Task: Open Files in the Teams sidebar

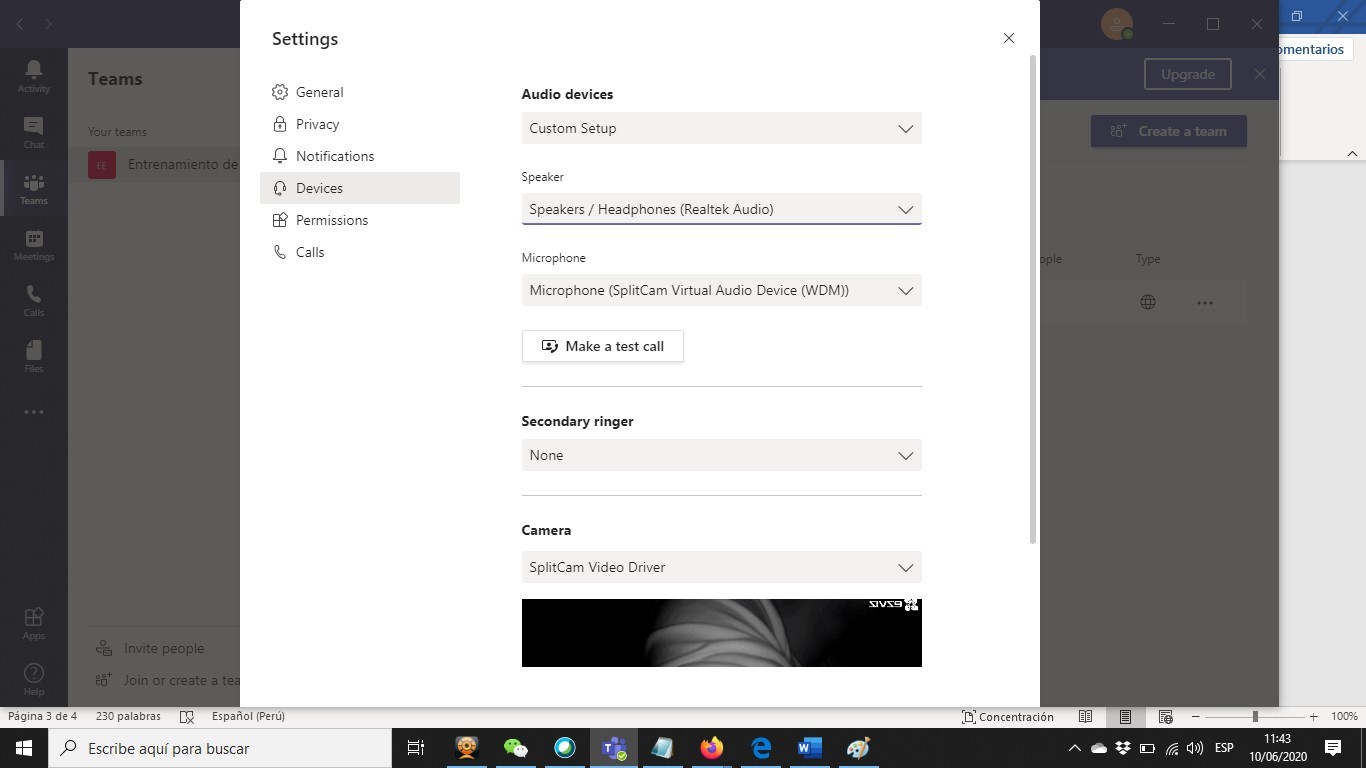Action: 33,356
